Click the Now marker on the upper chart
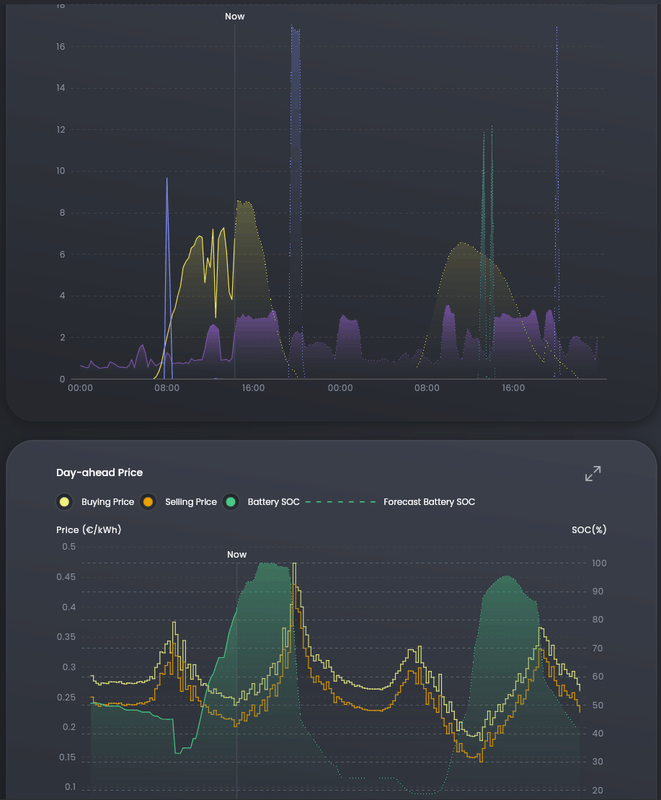Viewport: 661px width, 800px height. tap(235, 16)
